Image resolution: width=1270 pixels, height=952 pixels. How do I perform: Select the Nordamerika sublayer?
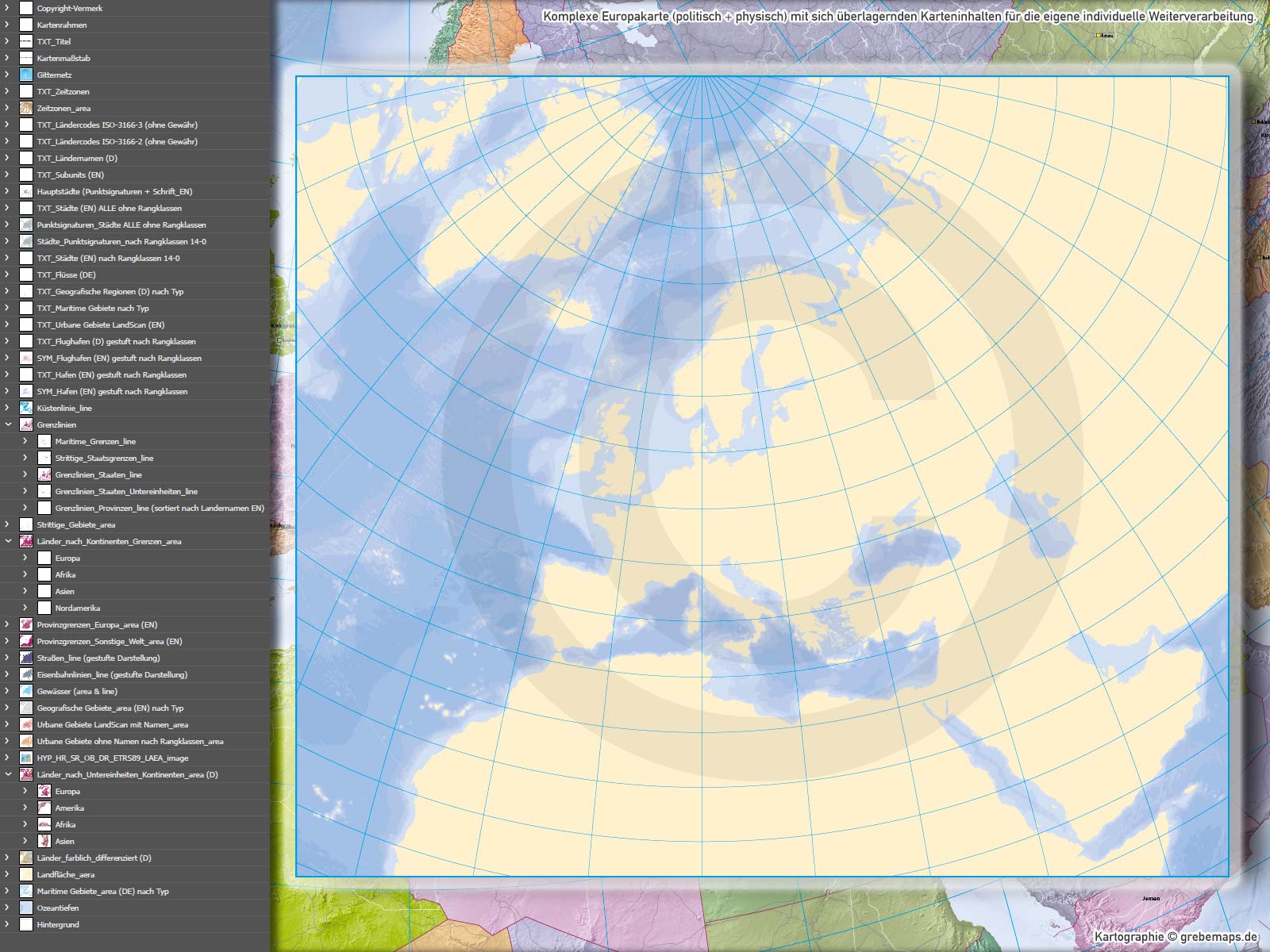tap(77, 608)
